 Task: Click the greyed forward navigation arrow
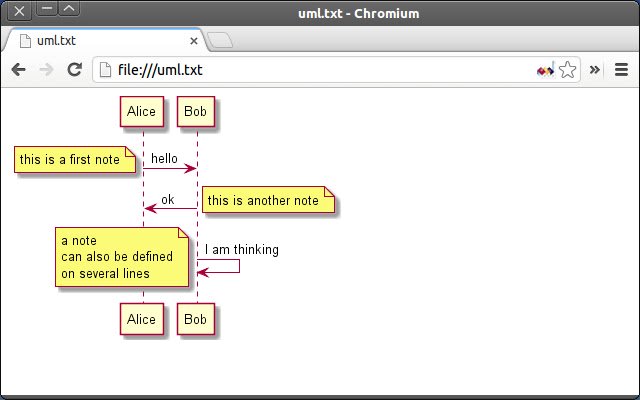pos(47,70)
